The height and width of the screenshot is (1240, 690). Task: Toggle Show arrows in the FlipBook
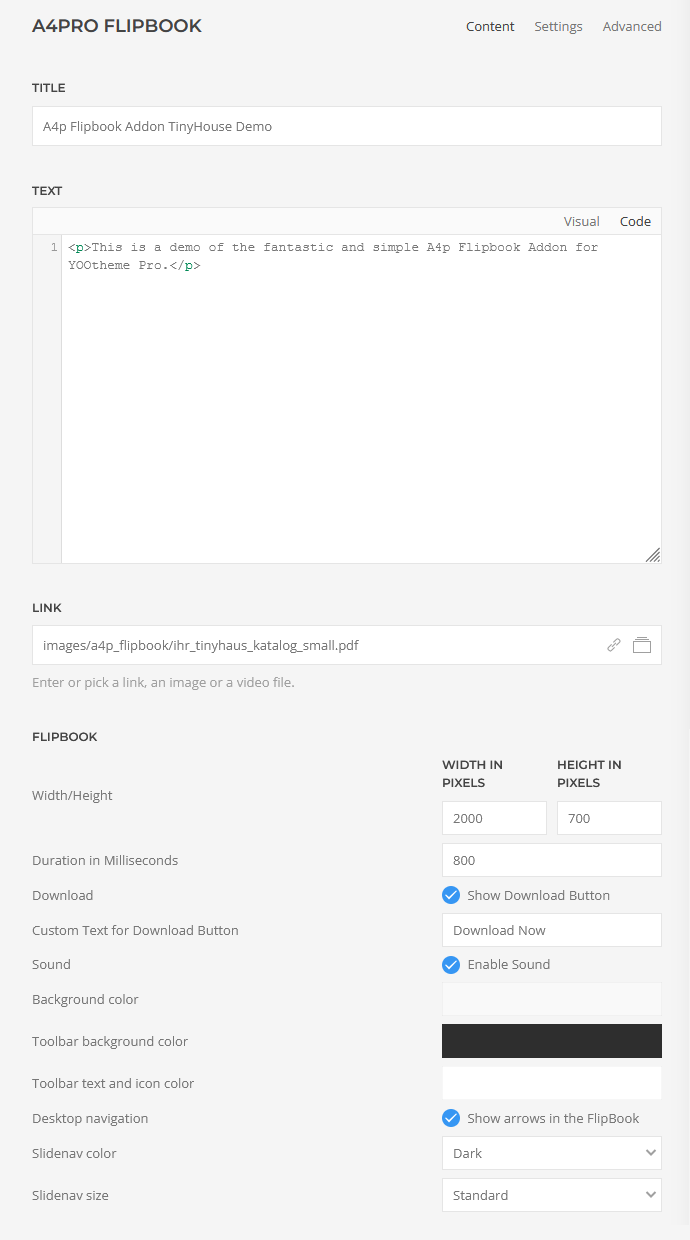click(x=451, y=1118)
